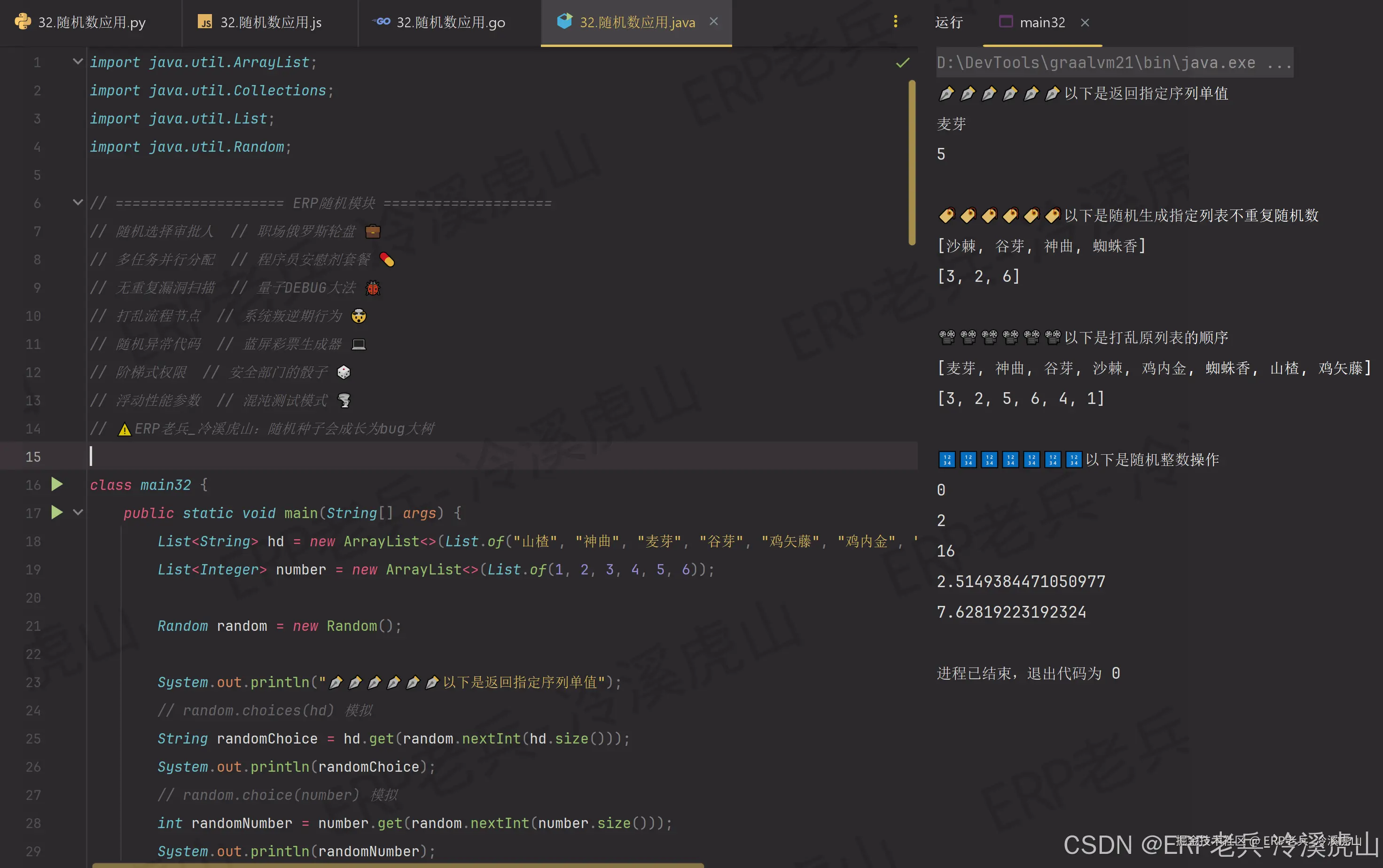Click the main32 tab console icon
The image size is (1383, 868).
pyautogui.click(x=1005, y=22)
